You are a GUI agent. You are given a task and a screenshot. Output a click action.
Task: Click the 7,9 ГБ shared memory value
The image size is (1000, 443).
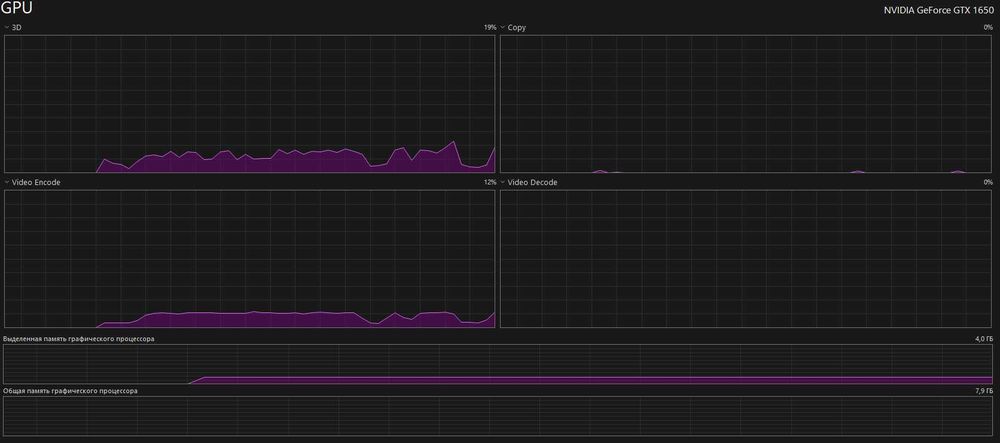click(x=984, y=390)
